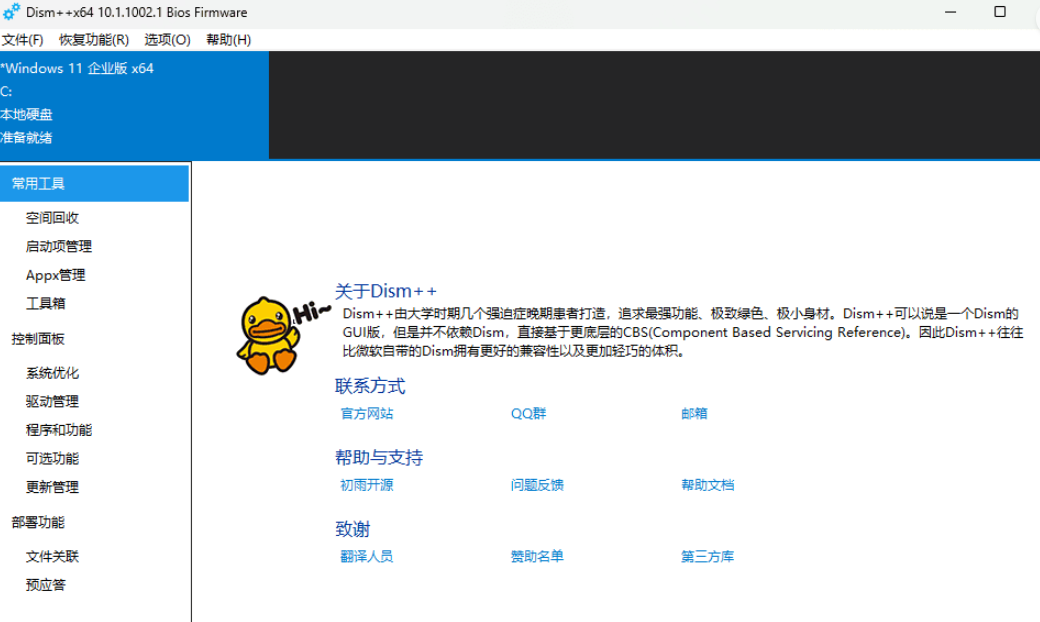Click the yellow duck mascot image
This screenshot has height=622, width=1040.
coord(266,334)
